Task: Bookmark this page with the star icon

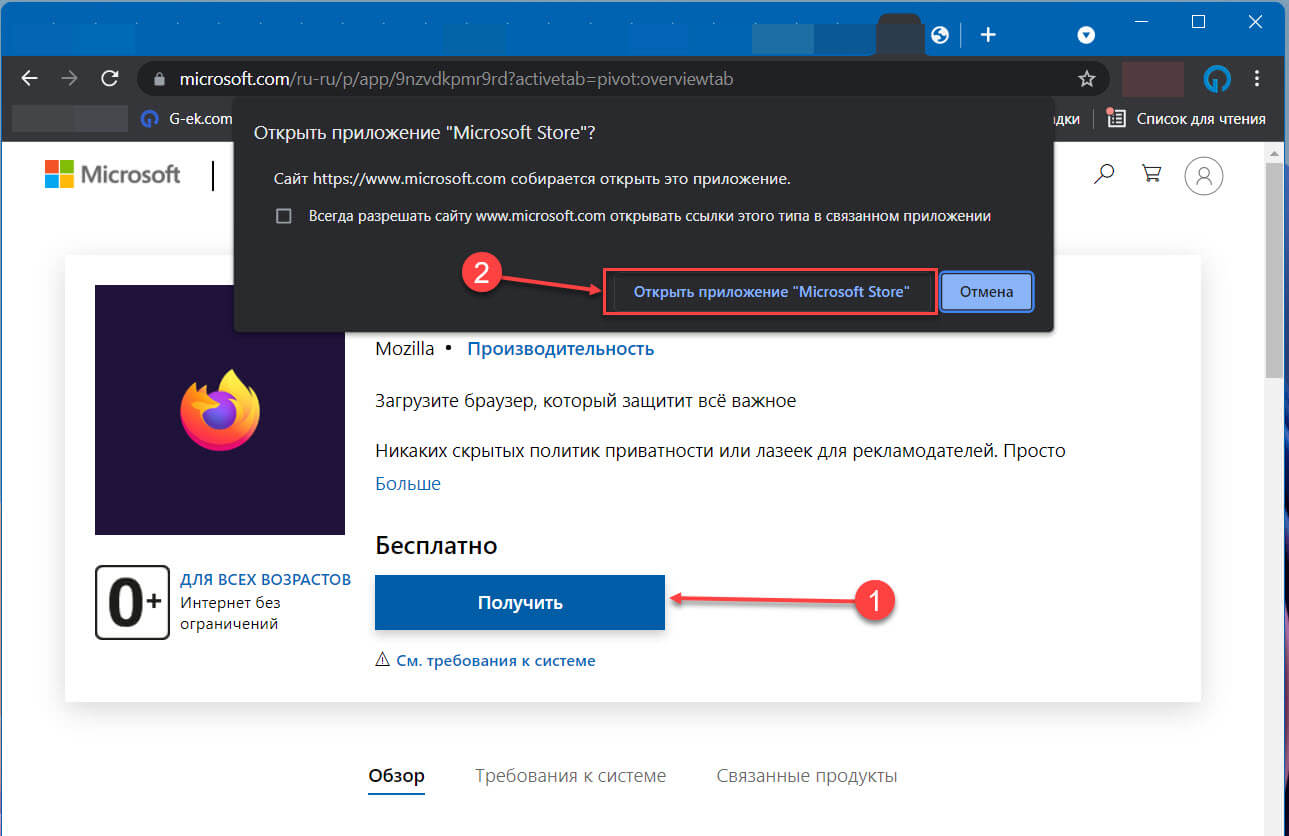Action: (x=1087, y=78)
